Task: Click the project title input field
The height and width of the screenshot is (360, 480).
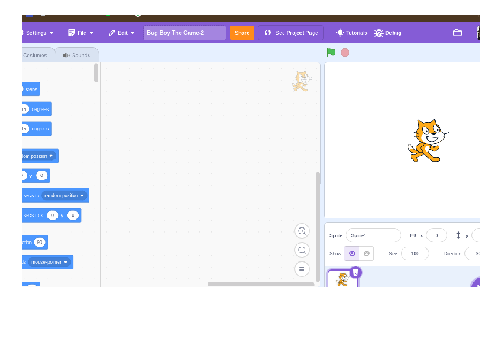Action: 184,33
